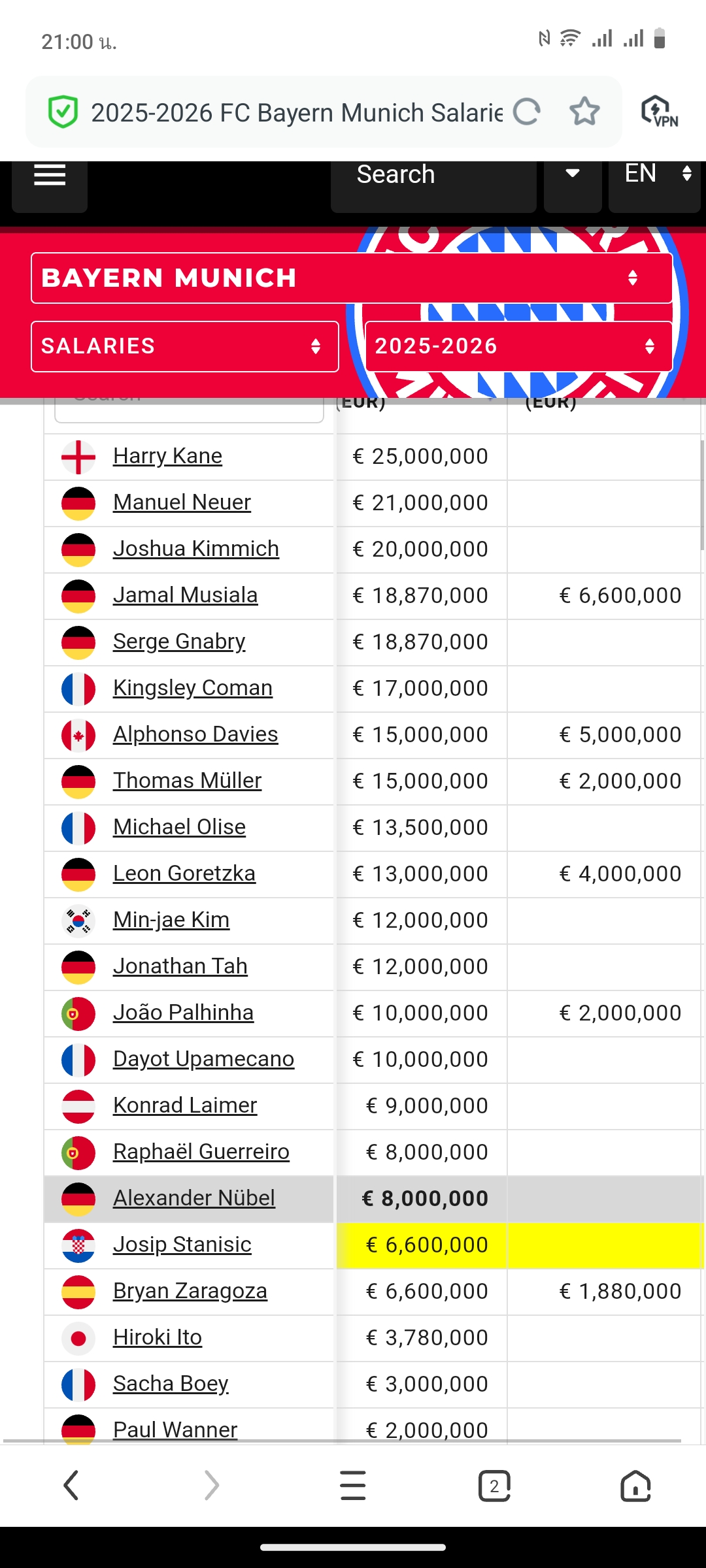Image resolution: width=706 pixels, height=1568 pixels.
Task: Tap the browser home icon
Action: tap(635, 1486)
